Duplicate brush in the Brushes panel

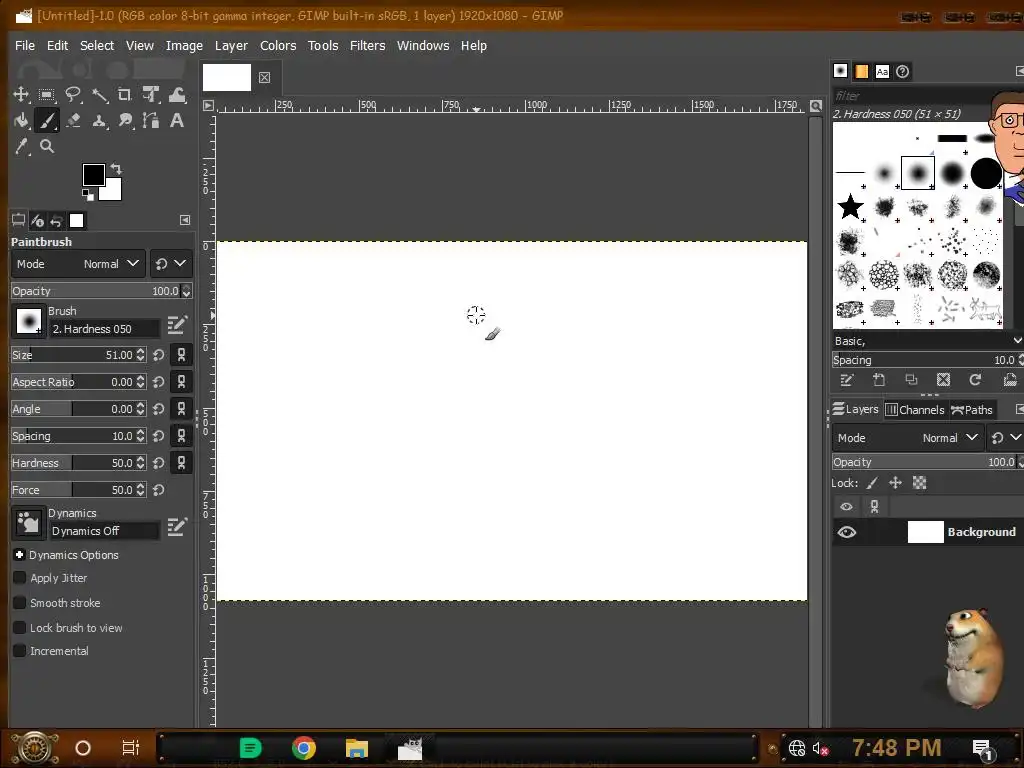912,379
